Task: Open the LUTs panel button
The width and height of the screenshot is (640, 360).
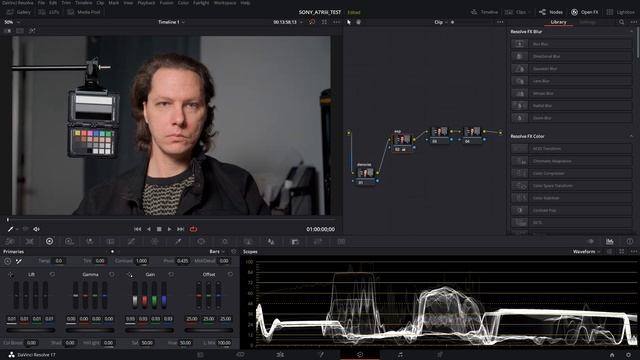Action: (x=49, y=12)
